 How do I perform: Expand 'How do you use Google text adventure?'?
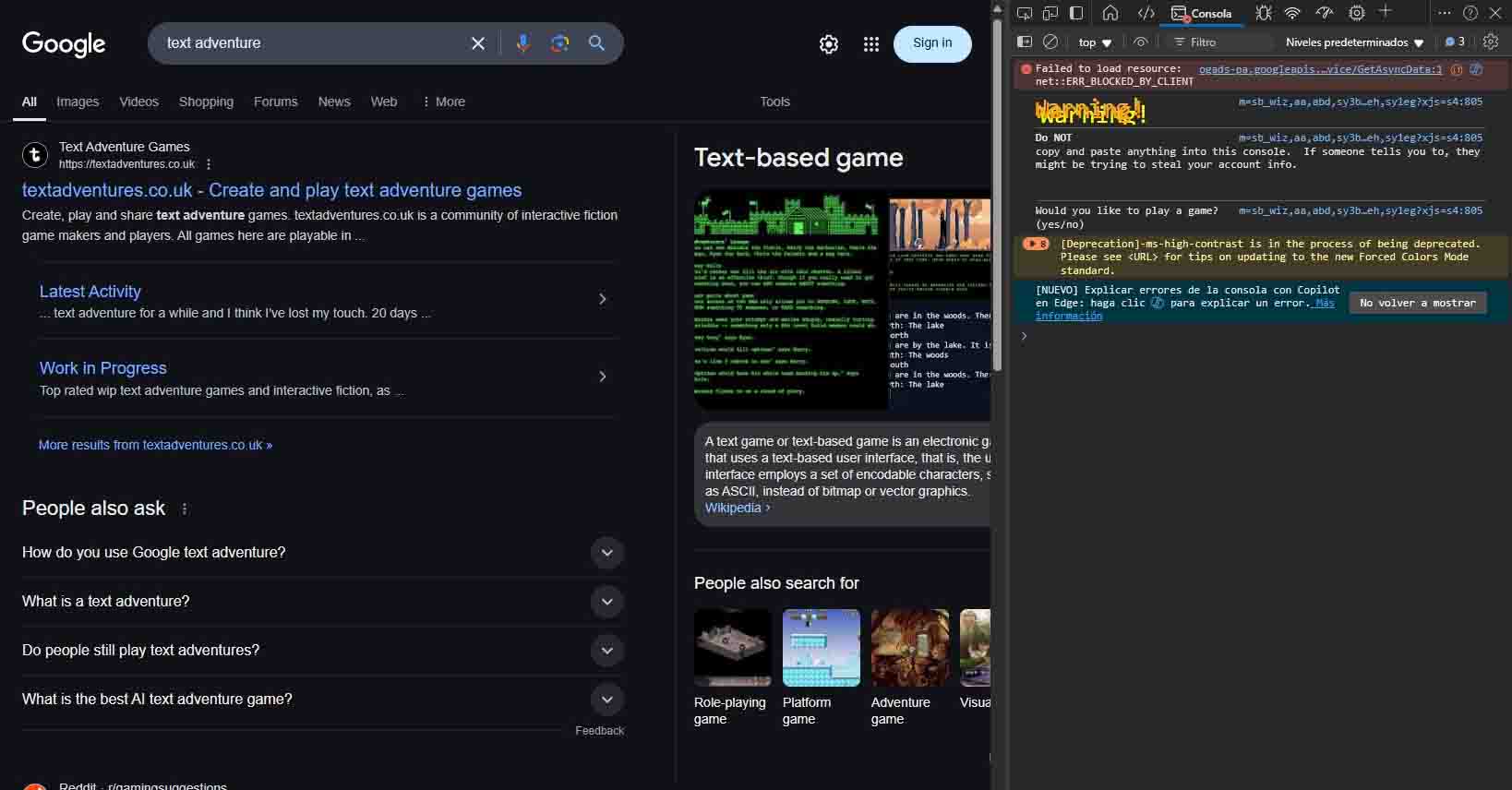click(606, 553)
